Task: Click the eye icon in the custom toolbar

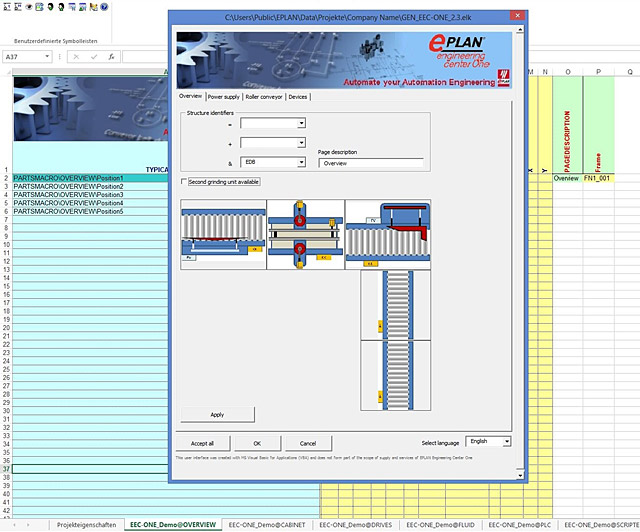Action: (29, 7)
